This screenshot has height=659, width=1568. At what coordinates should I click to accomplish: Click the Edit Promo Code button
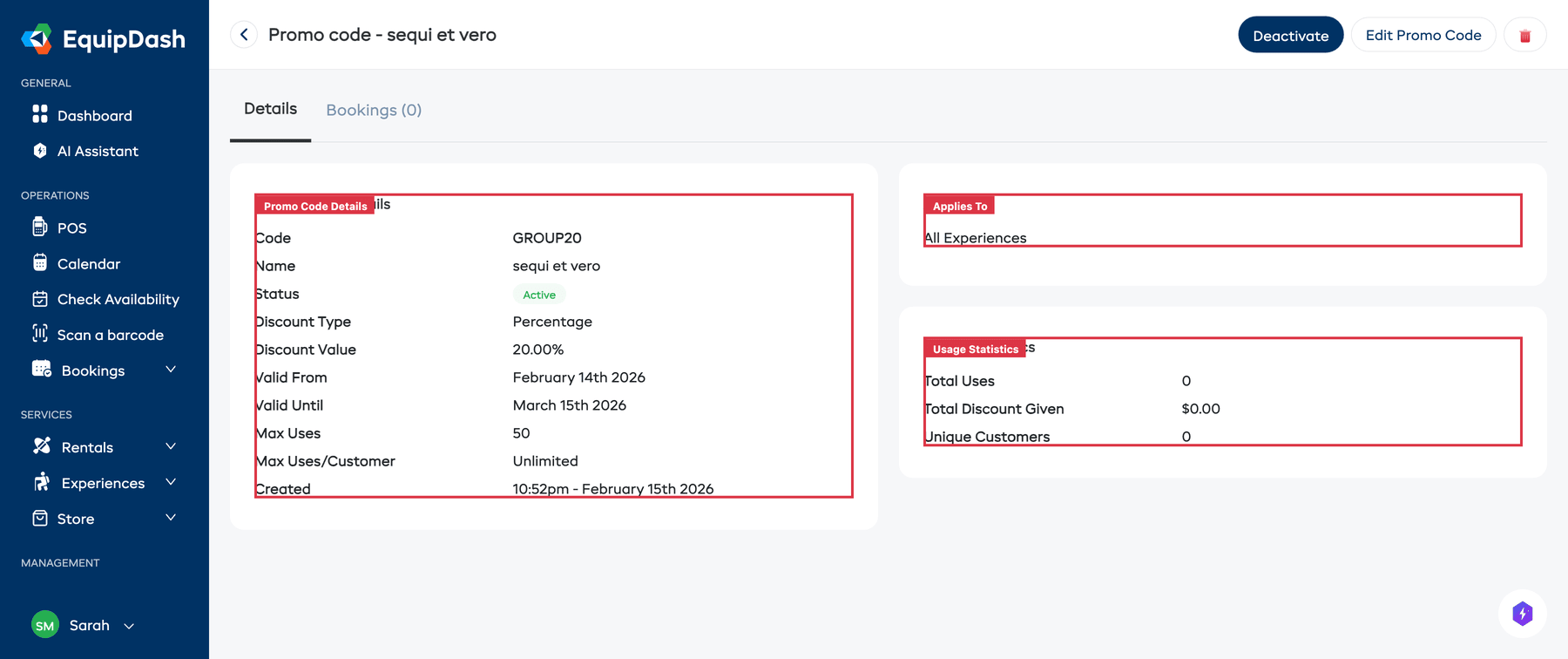(1423, 35)
